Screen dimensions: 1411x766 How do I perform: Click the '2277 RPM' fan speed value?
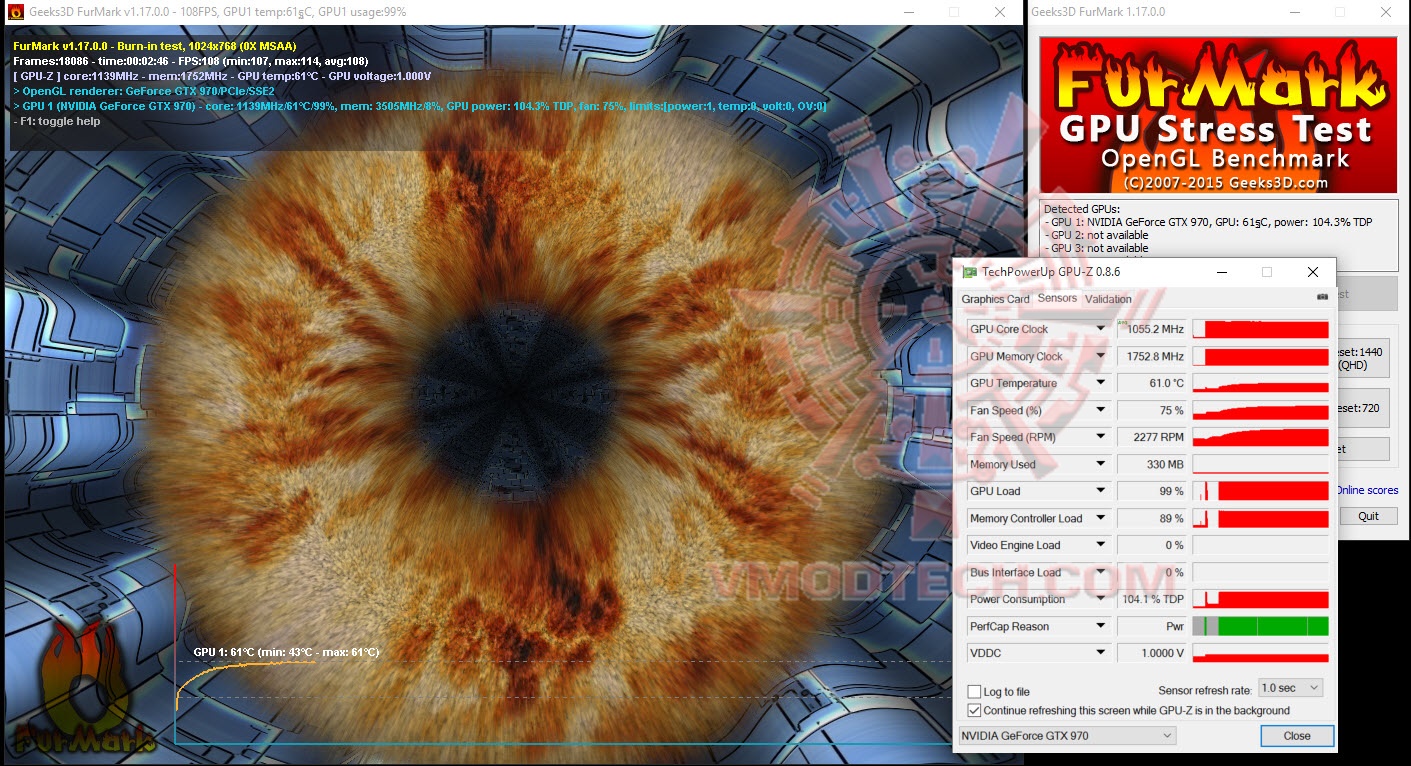click(1158, 437)
